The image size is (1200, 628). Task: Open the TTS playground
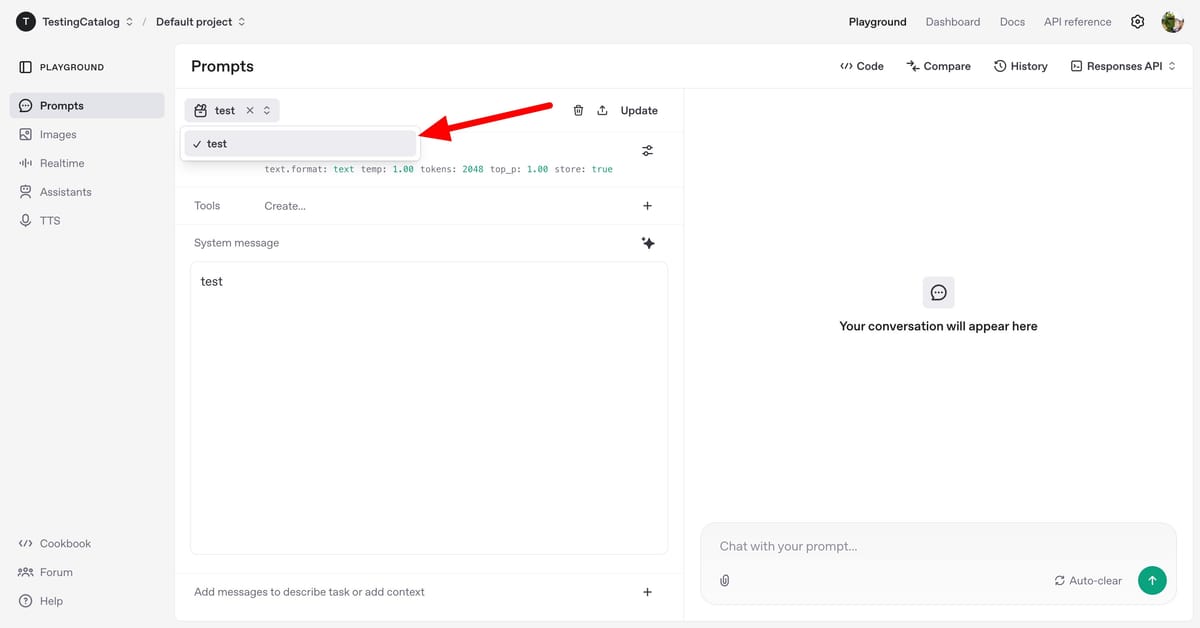pyautogui.click(x=47, y=220)
